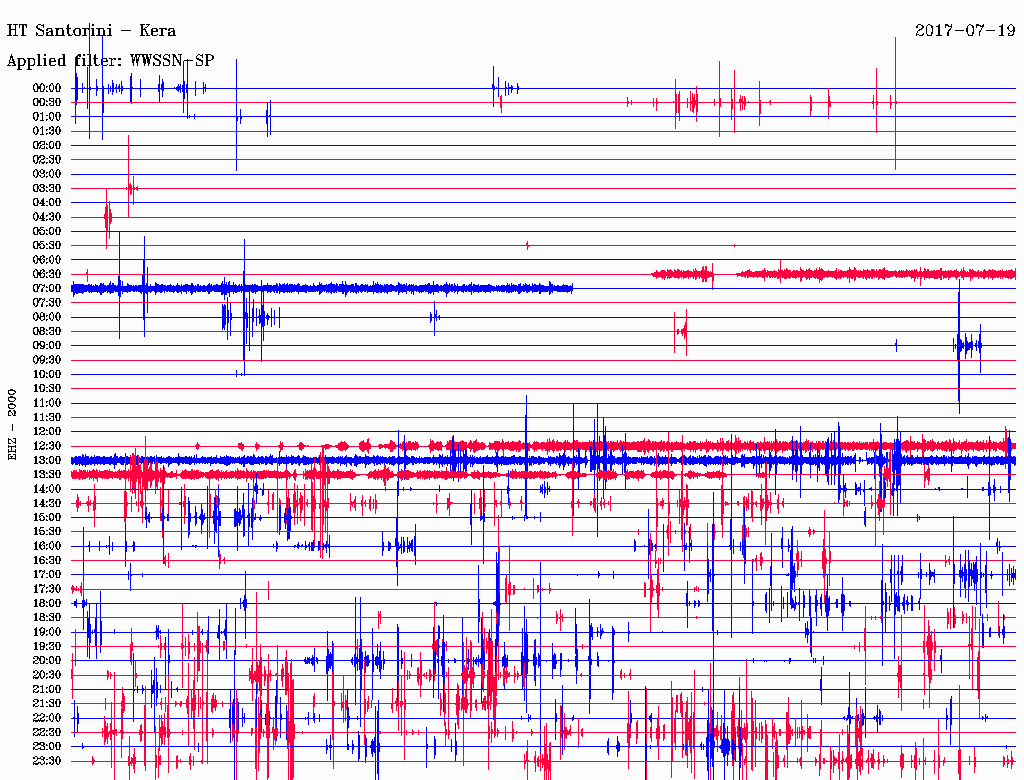Select the 13:00 time label
The width and height of the screenshot is (1024, 780).
pyautogui.click(x=47, y=460)
